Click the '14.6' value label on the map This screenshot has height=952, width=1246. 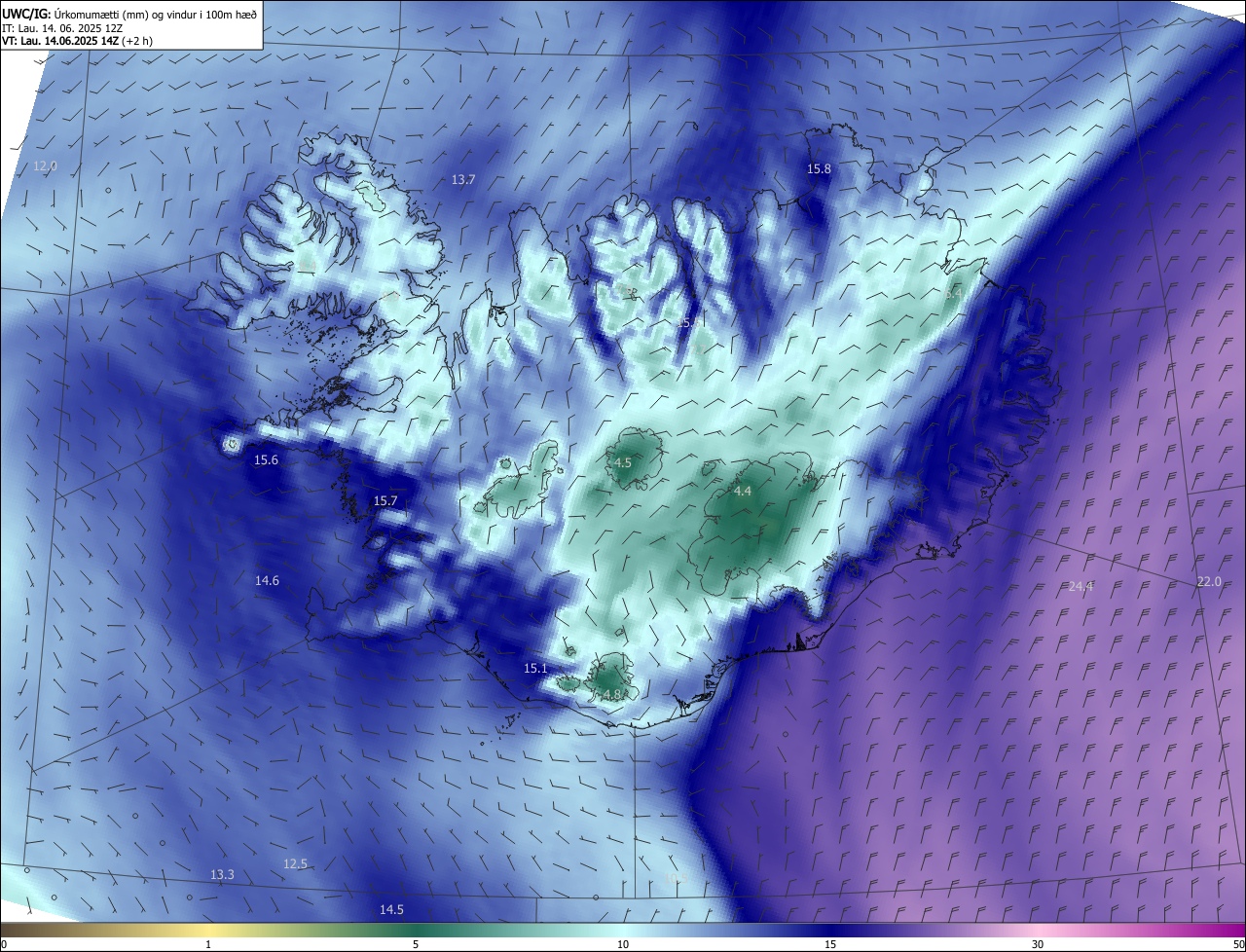(267, 581)
